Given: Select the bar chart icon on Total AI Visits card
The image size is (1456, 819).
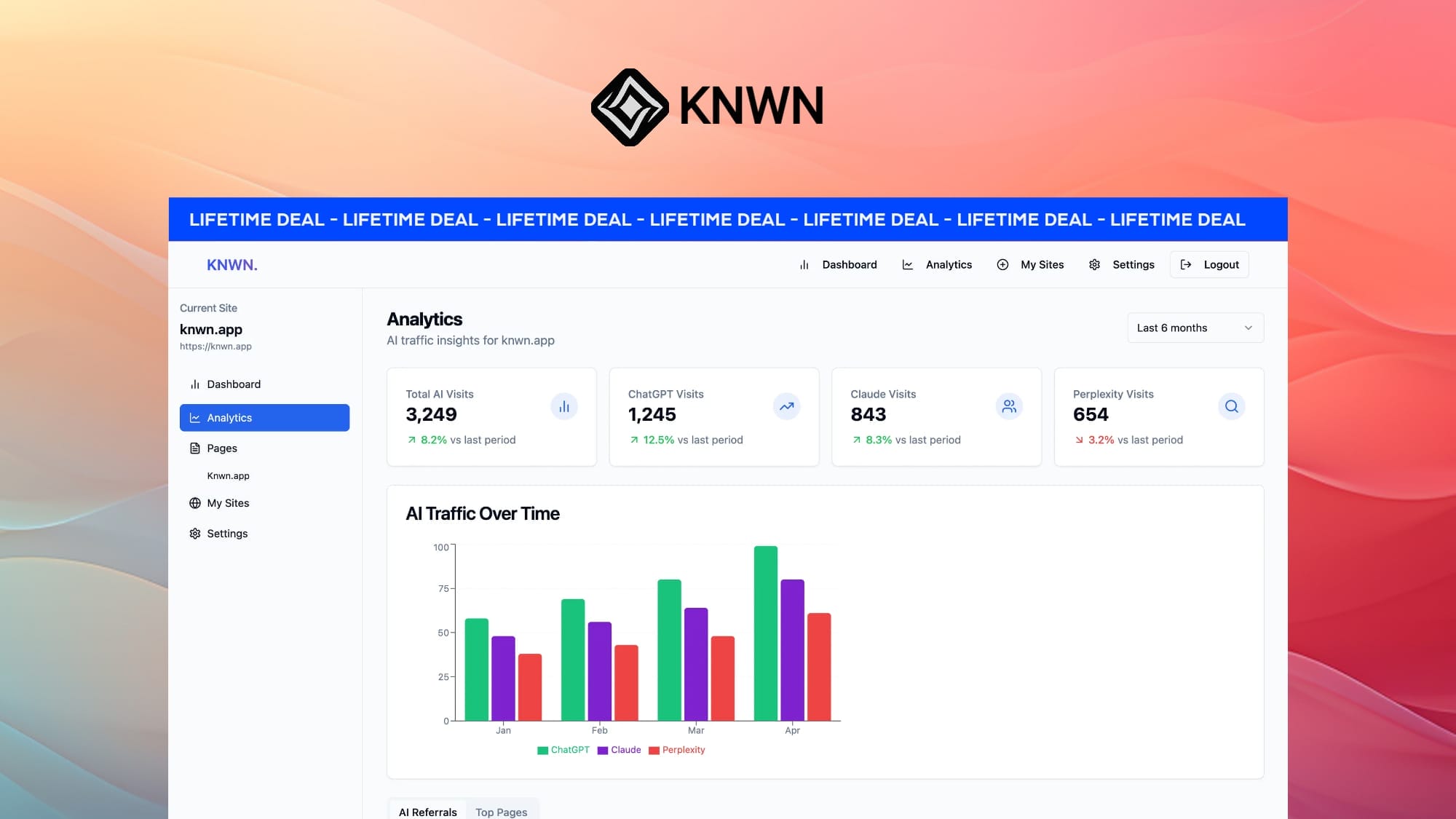Looking at the screenshot, I should pos(565,406).
